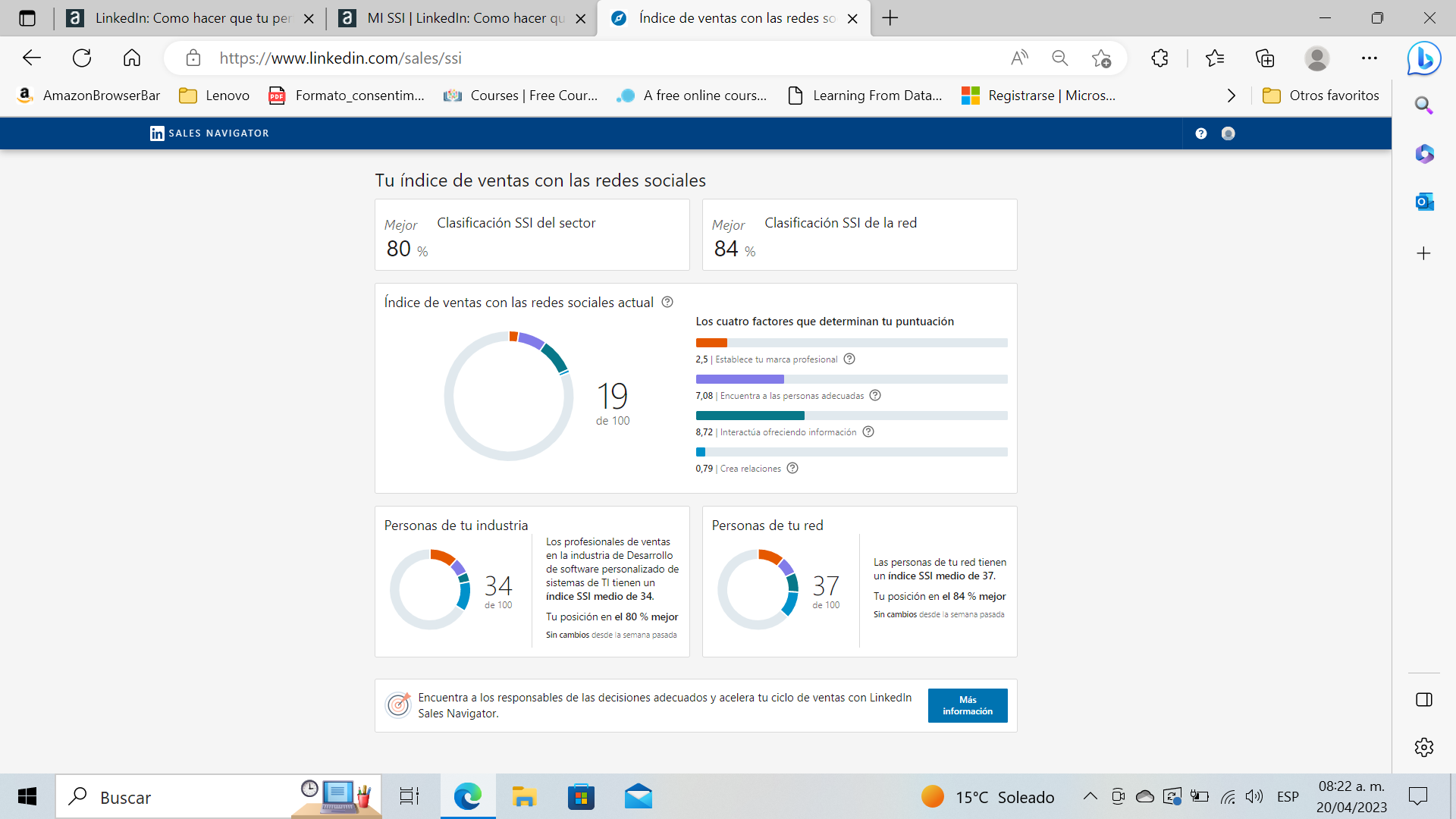Open Sales Navigator profile avatar
The image size is (1456, 819).
(x=1228, y=133)
